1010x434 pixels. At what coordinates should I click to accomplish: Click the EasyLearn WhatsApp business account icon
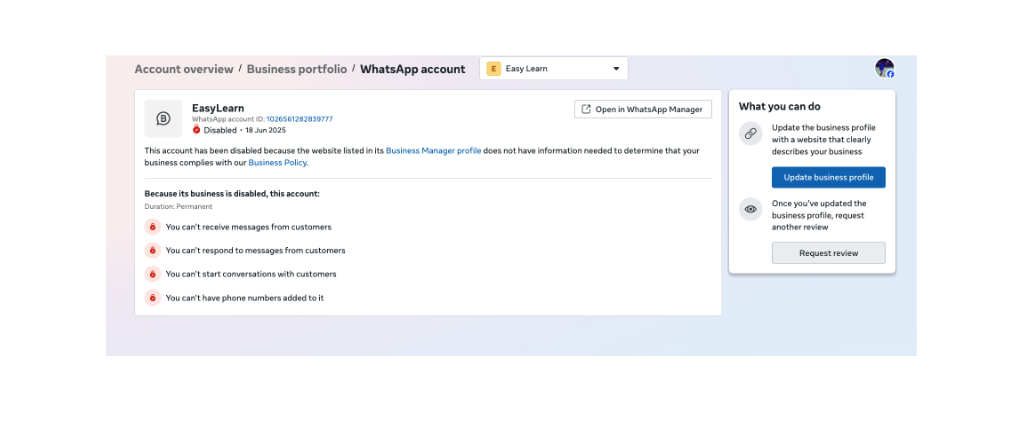tap(163, 118)
